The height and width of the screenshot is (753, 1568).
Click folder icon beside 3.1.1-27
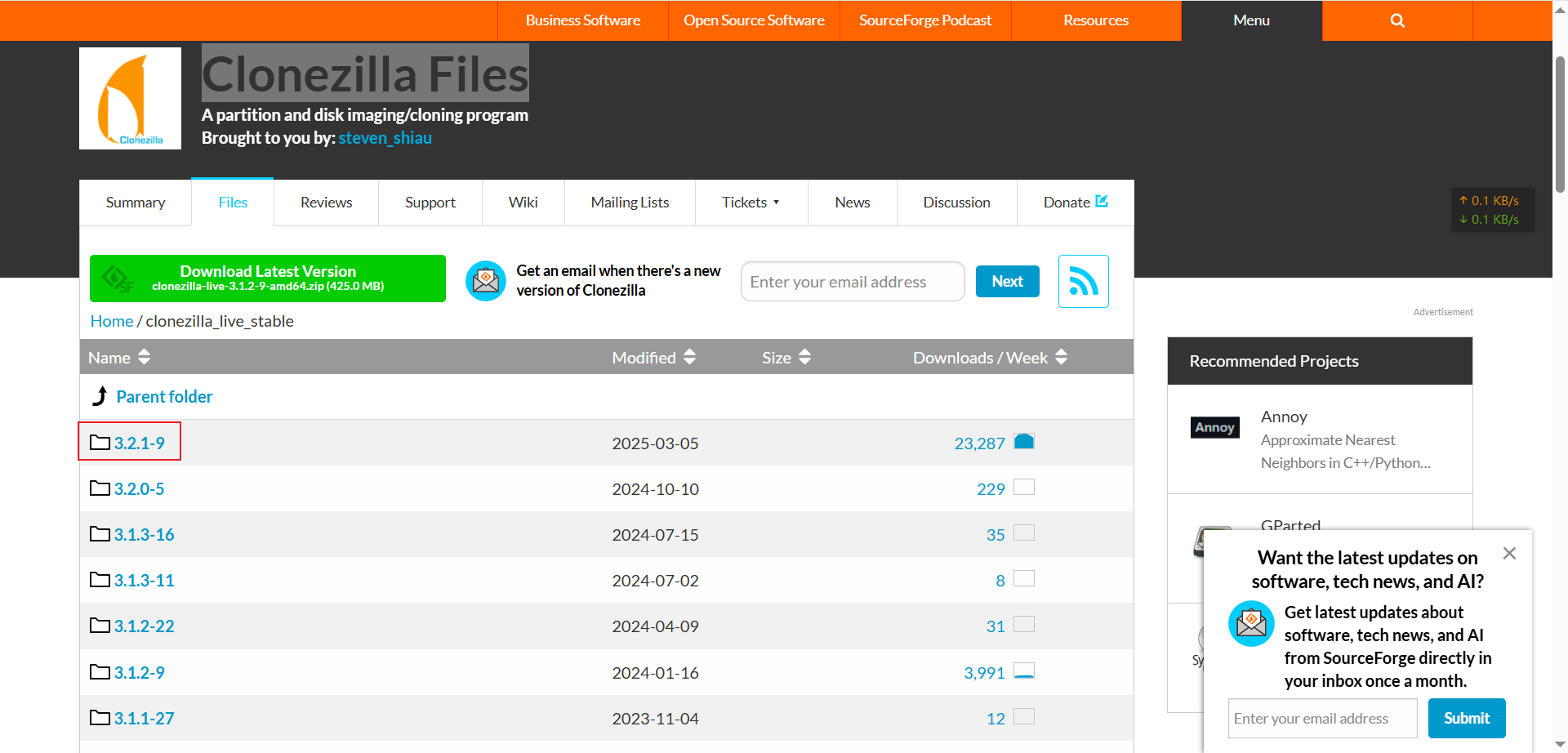(x=100, y=718)
